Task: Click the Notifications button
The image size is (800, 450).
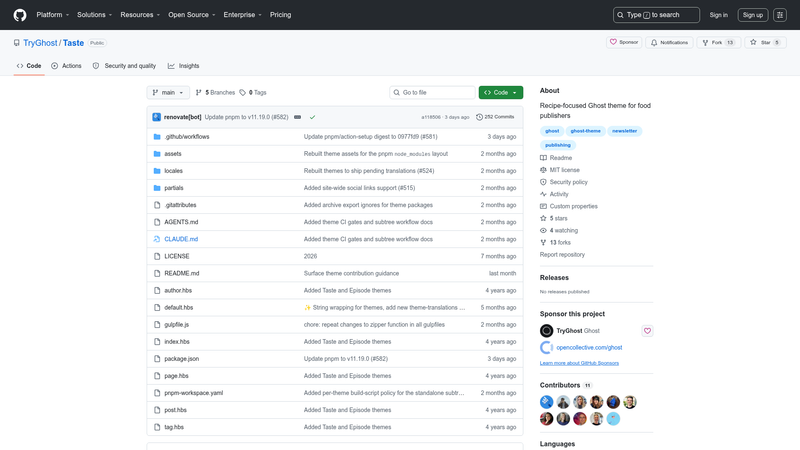Action: (x=669, y=42)
